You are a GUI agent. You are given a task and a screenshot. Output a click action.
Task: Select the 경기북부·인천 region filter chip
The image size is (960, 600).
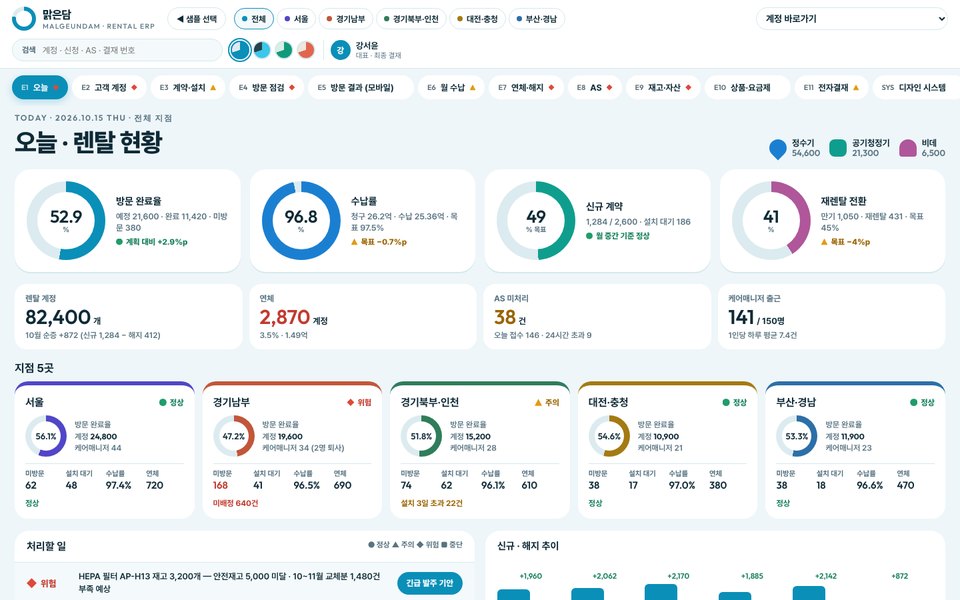pyautogui.click(x=411, y=19)
